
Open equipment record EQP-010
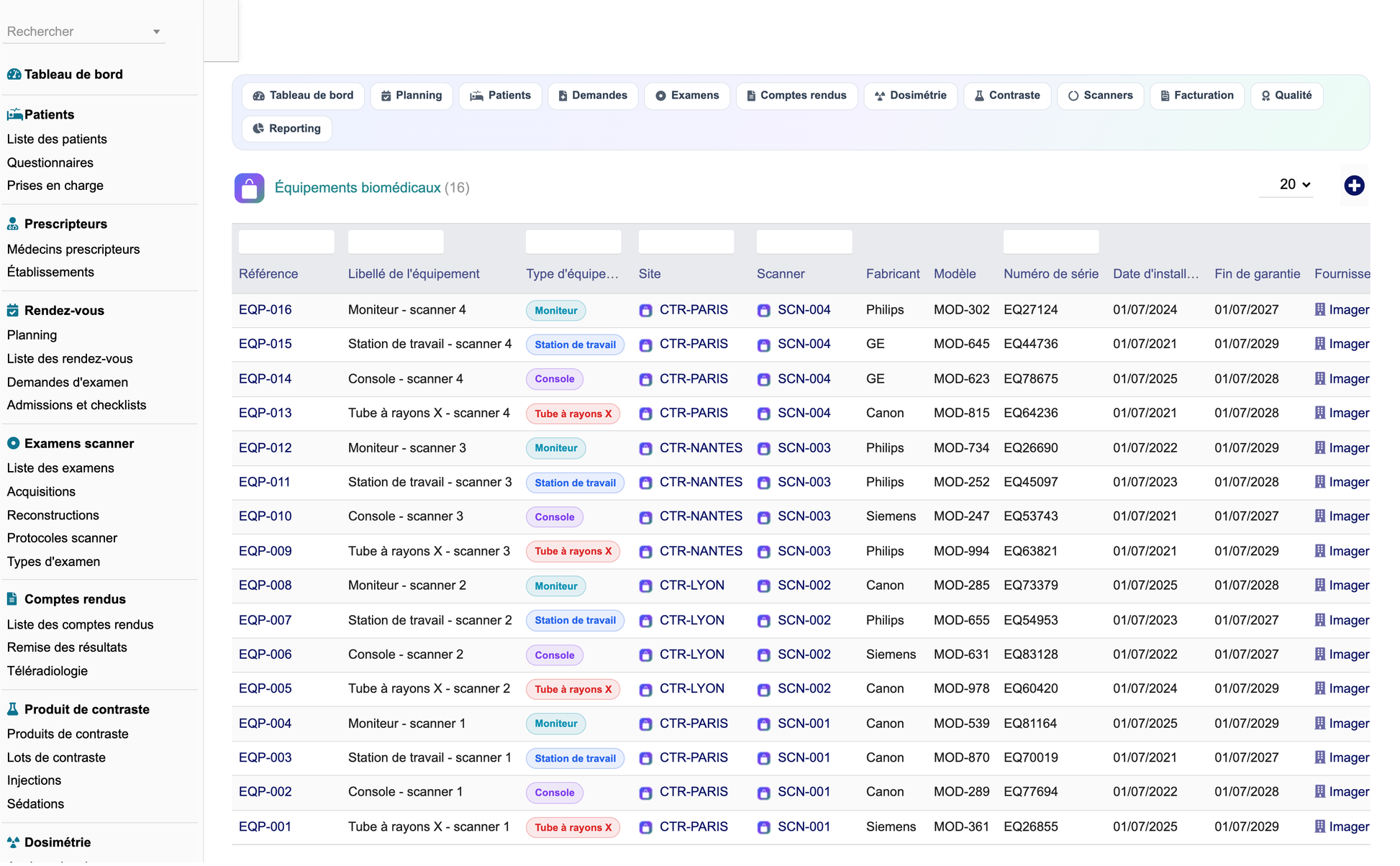coord(265,516)
